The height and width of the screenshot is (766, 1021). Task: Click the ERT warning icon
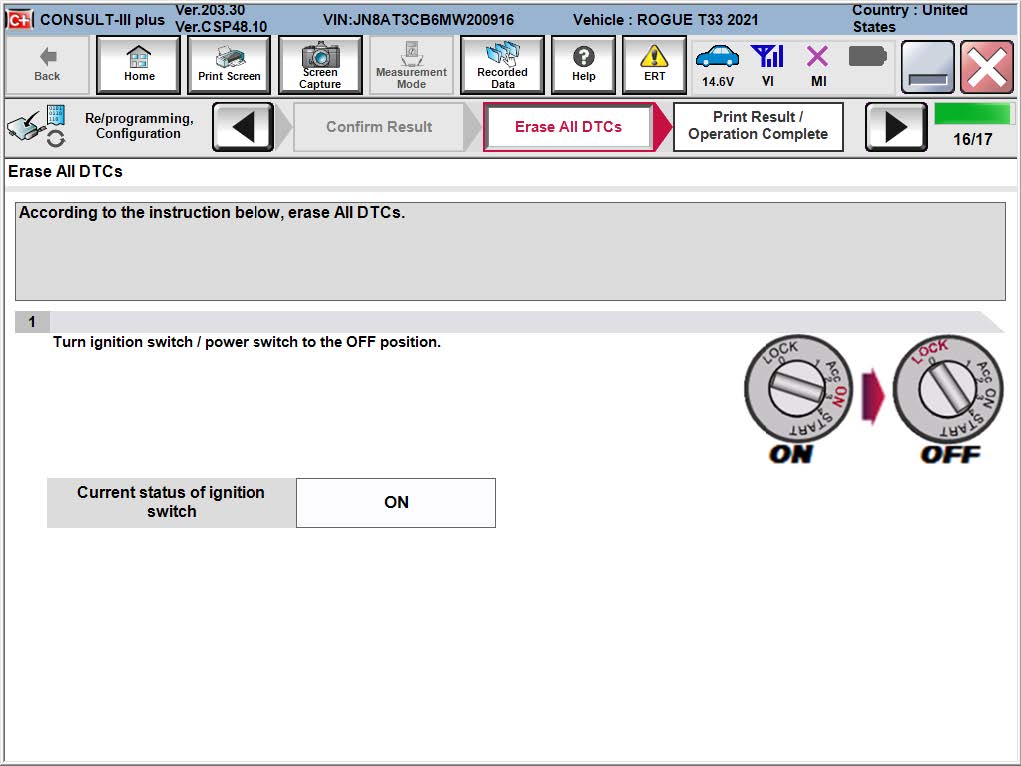pos(654,57)
